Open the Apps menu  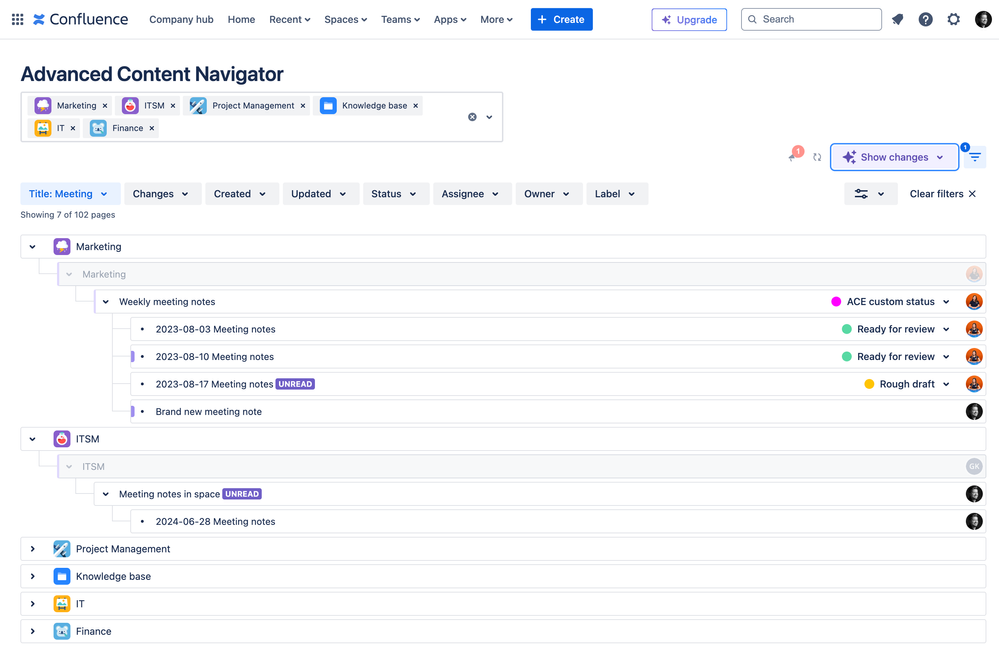(x=450, y=19)
